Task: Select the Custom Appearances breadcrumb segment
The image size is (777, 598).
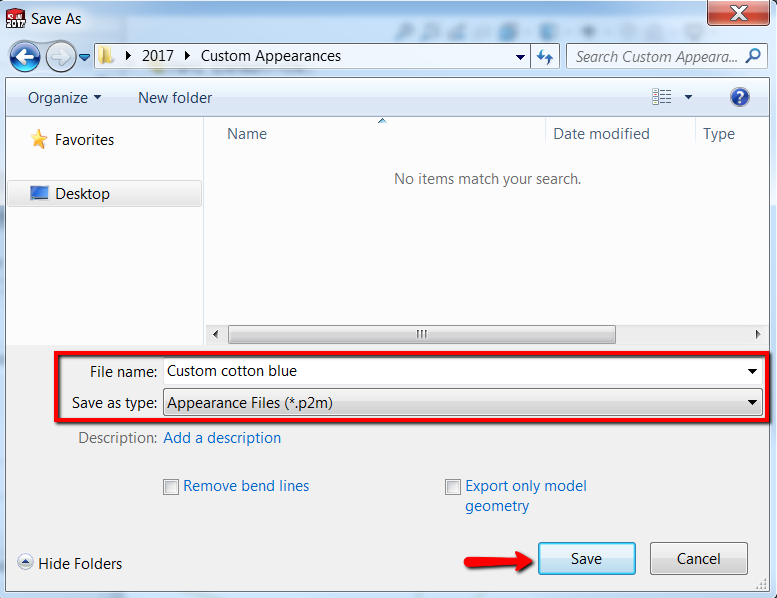Action: [x=271, y=55]
